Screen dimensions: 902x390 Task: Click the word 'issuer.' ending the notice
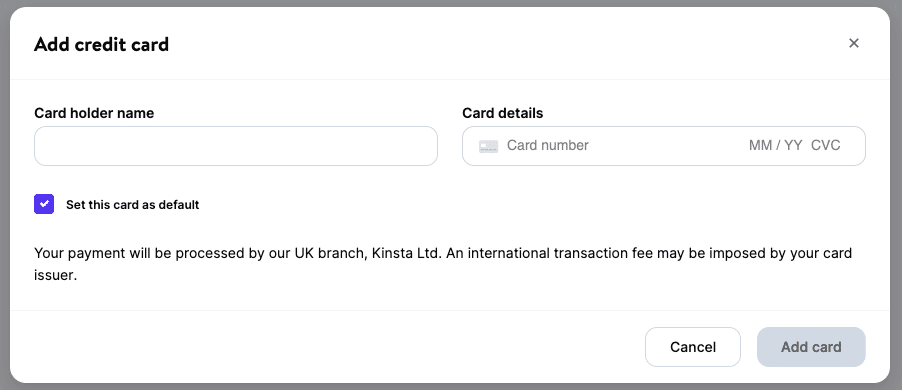(56, 275)
